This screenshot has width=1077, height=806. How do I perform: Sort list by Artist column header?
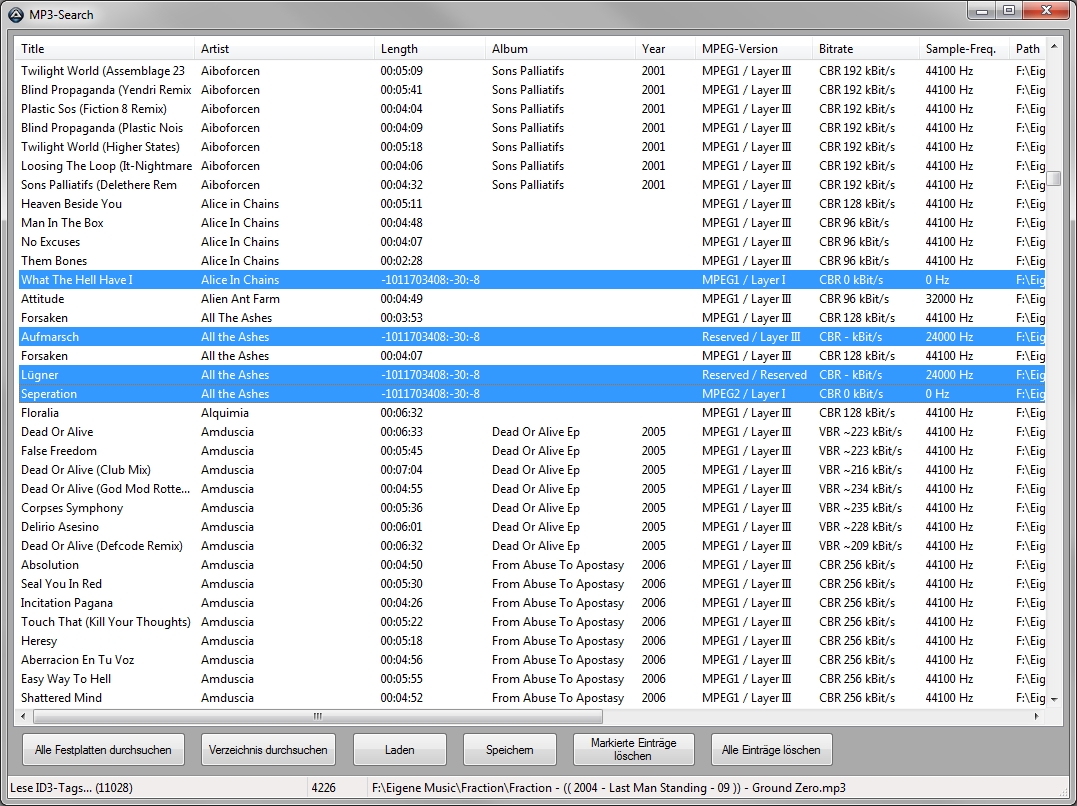(284, 49)
